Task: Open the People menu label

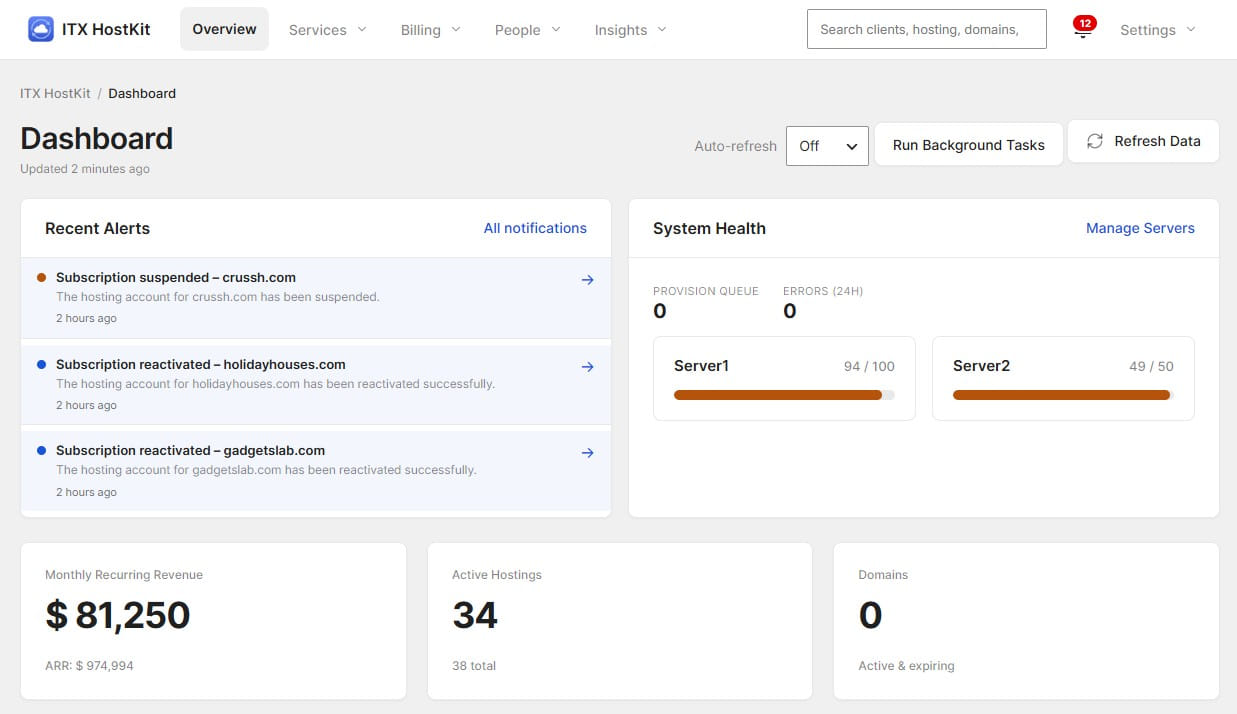Action: (x=517, y=30)
